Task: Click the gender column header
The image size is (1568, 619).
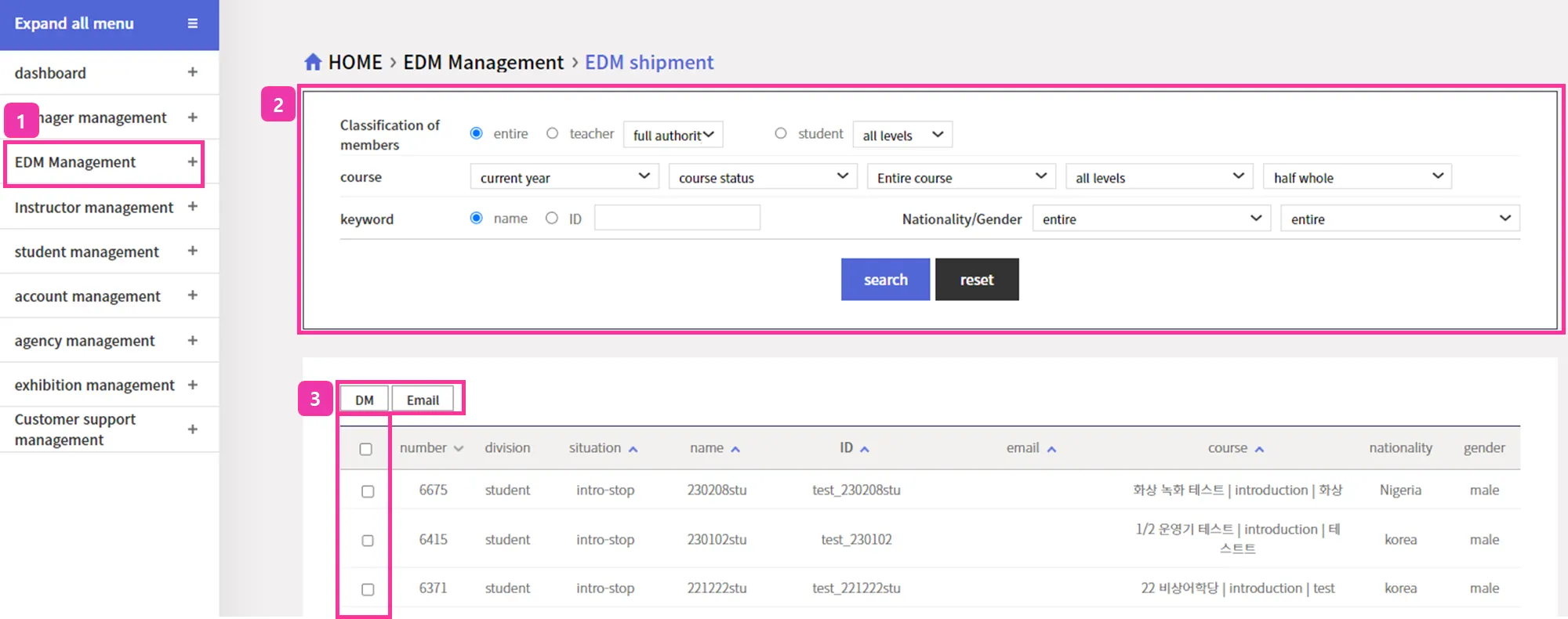Action: [1484, 448]
